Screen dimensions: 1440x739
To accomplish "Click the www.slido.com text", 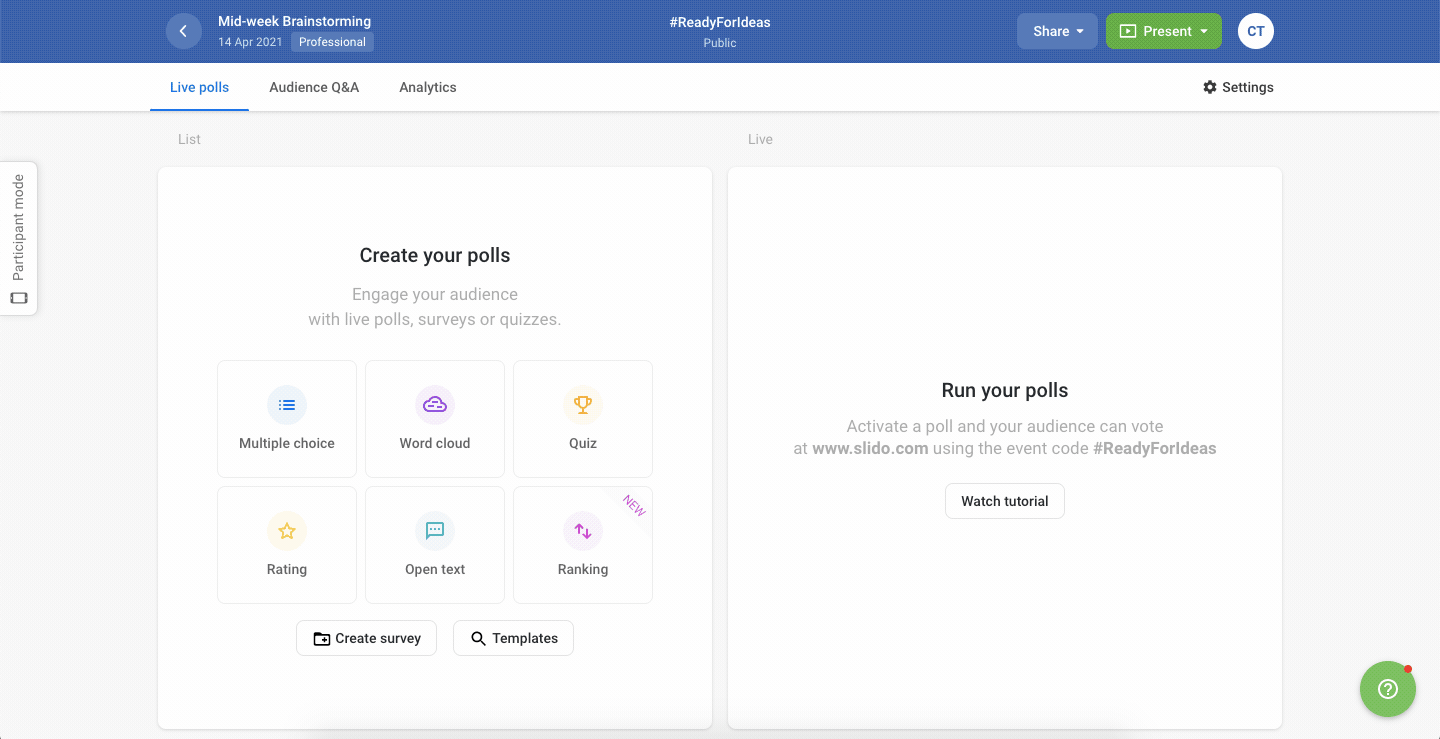I will (870, 448).
